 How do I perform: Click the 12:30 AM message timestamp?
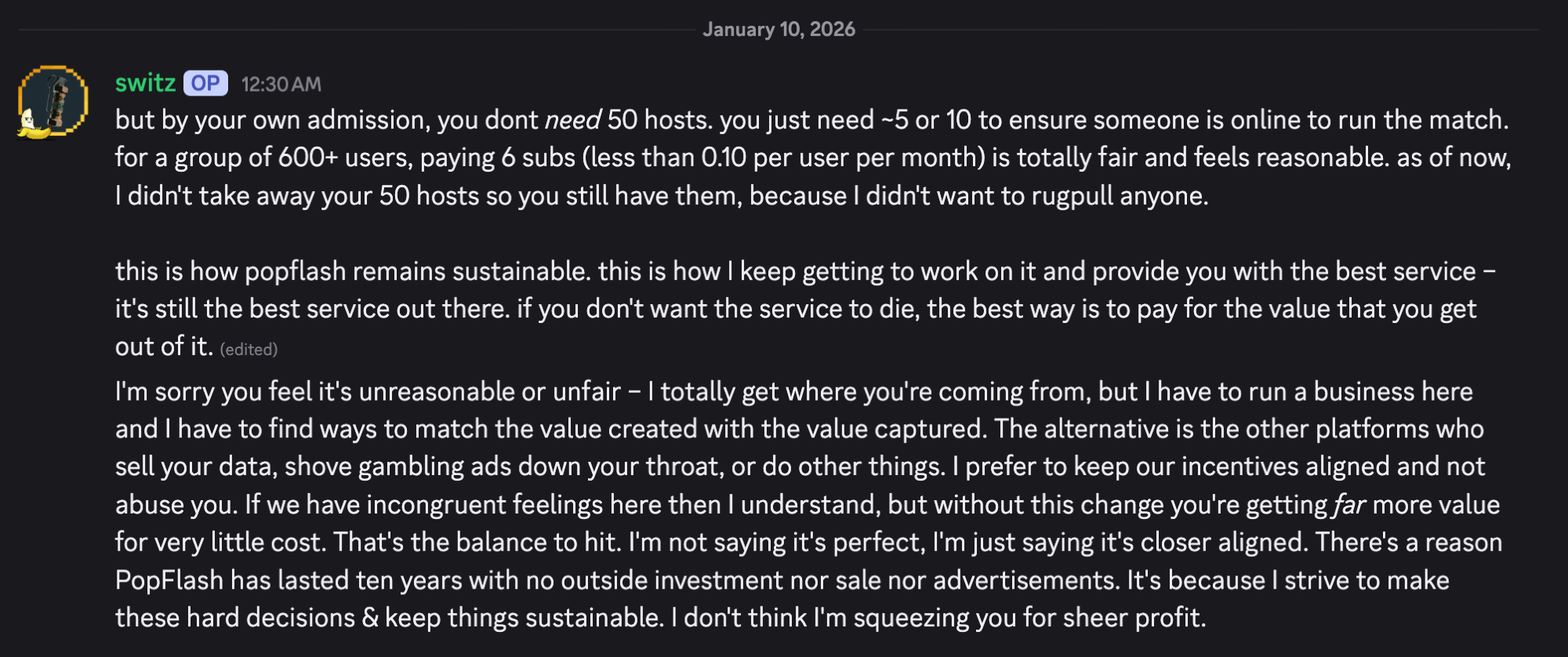(x=281, y=84)
